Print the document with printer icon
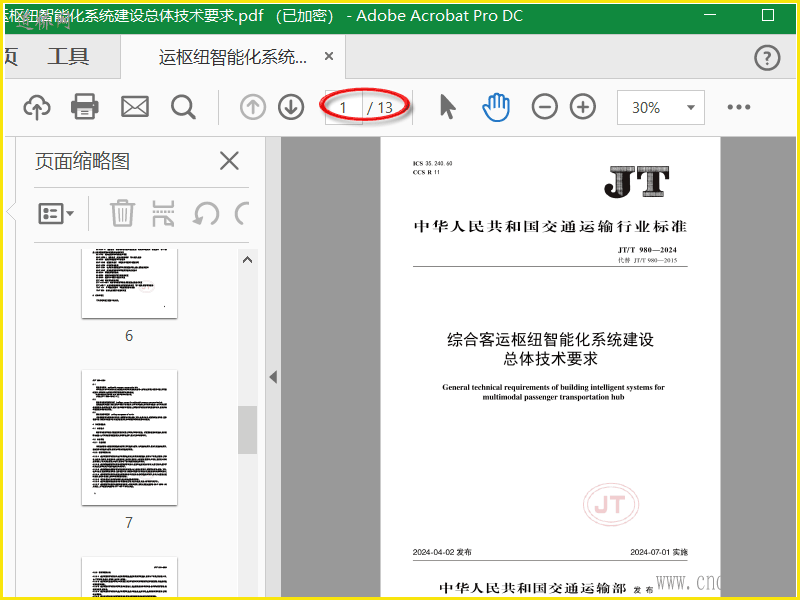800x600 pixels. click(x=85, y=107)
